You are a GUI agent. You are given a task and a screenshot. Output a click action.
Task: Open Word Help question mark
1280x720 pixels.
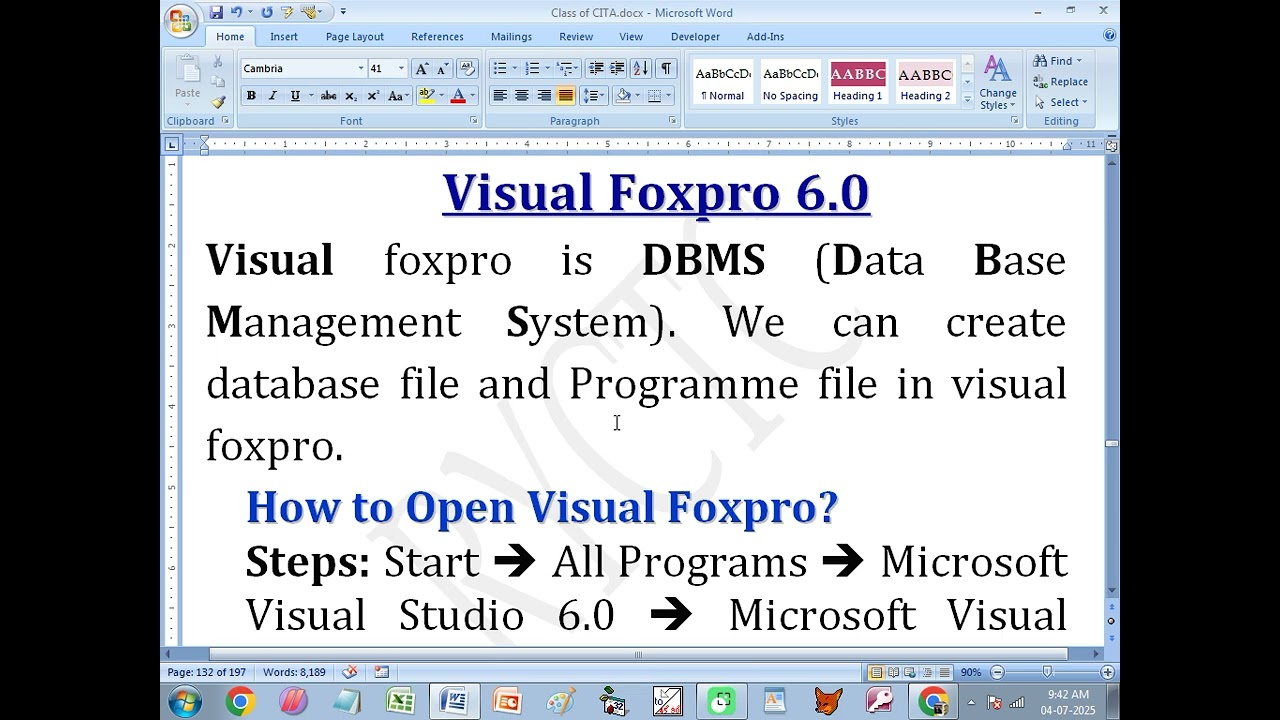pos(1108,35)
